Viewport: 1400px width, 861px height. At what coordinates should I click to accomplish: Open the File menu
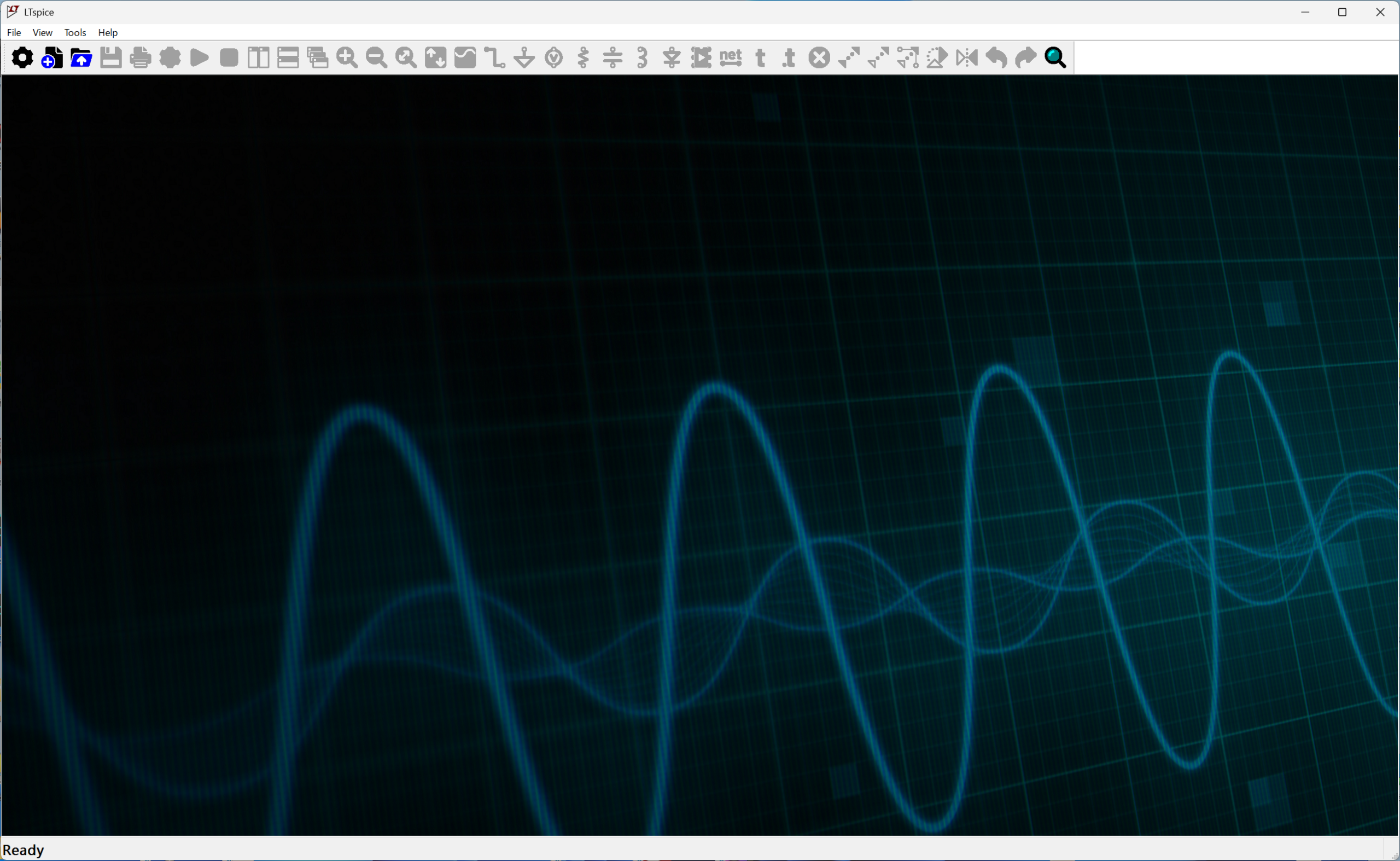pos(14,32)
